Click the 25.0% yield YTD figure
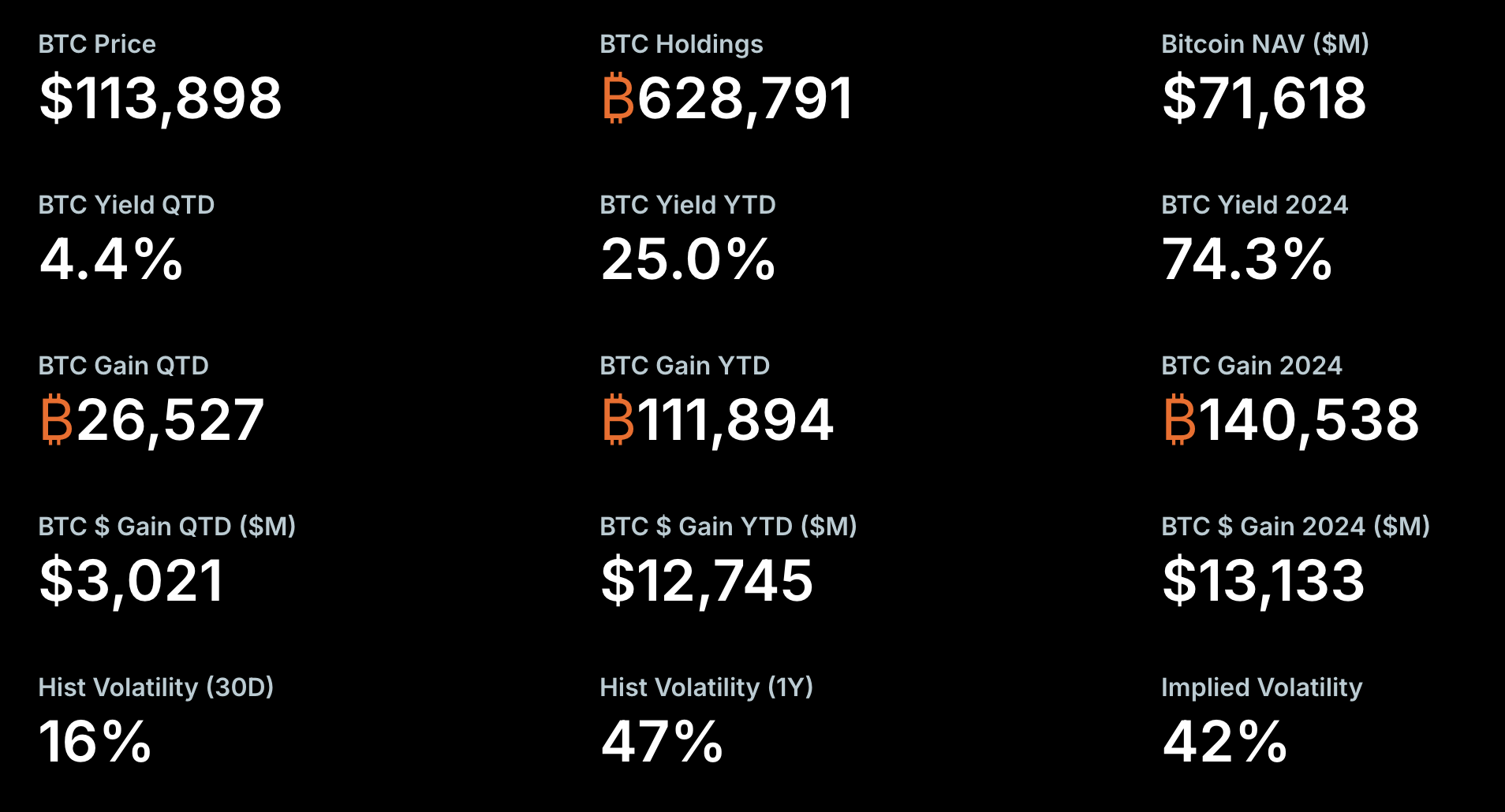This screenshot has height=812, width=1505. coord(688,259)
